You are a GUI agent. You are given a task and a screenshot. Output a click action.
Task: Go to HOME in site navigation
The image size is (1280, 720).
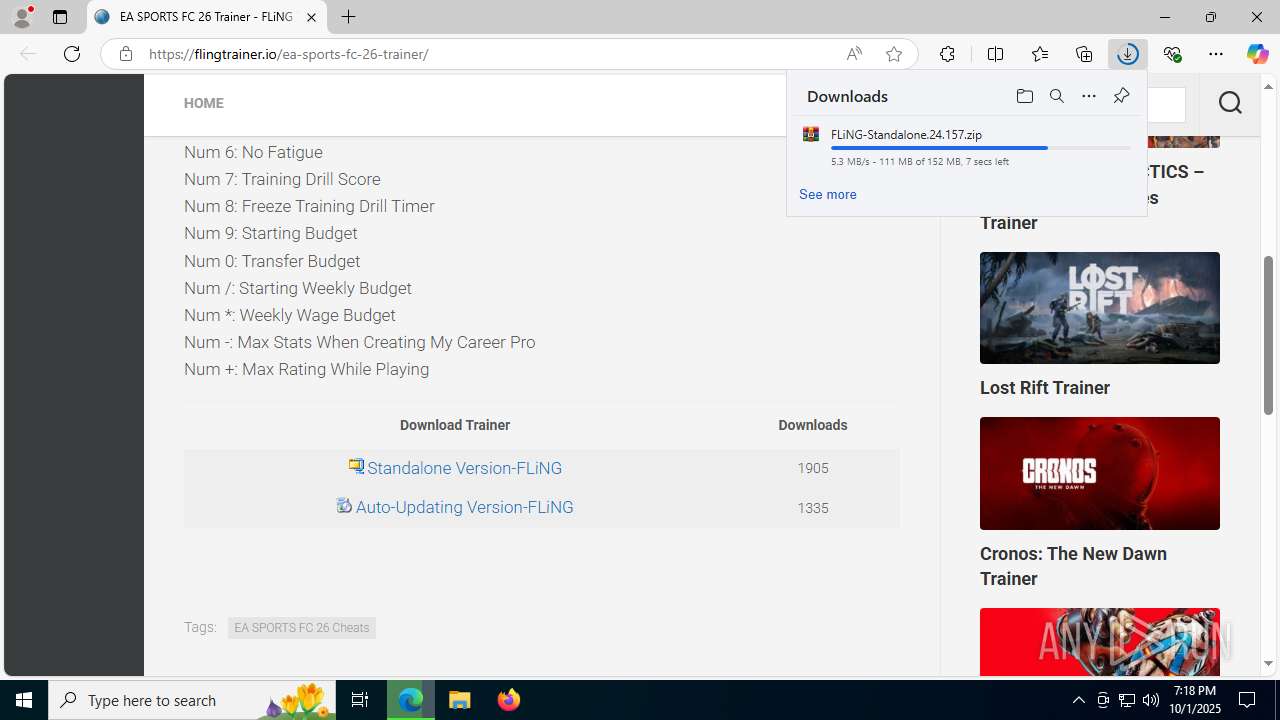pyautogui.click(x=203, y=103)
